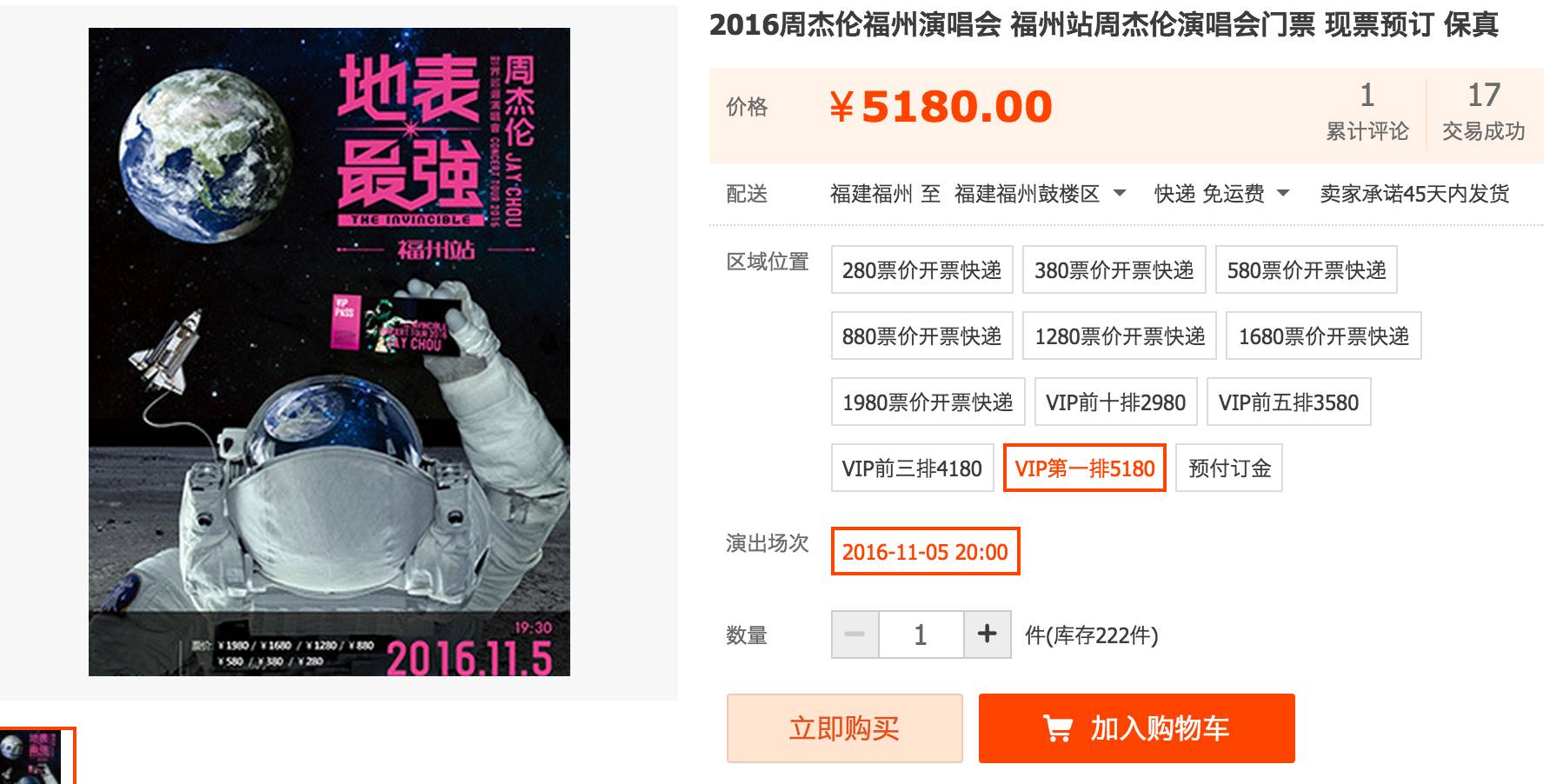Open the 快递 免运费 shipping method dropdown
The height and width of the screenshot is (784, 1563).
tap(1221, 194)
